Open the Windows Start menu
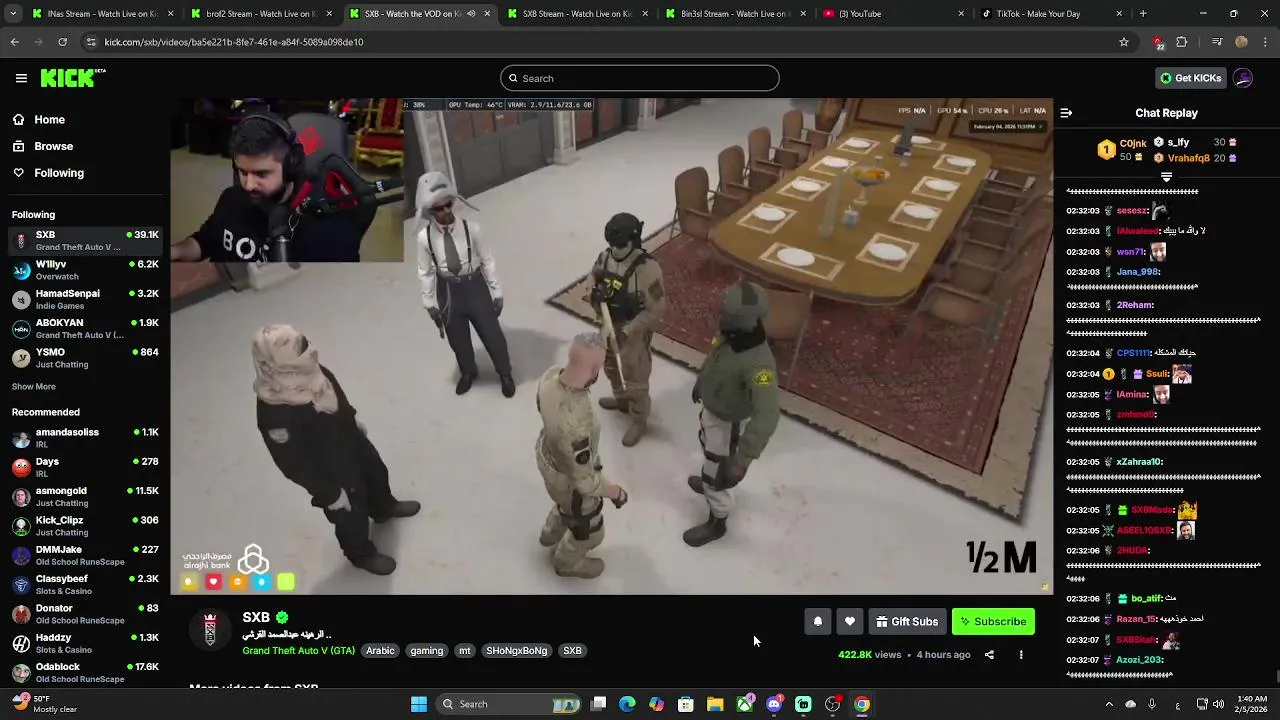The width and height of the screenshot is (1280, 720). click(419, 704)
